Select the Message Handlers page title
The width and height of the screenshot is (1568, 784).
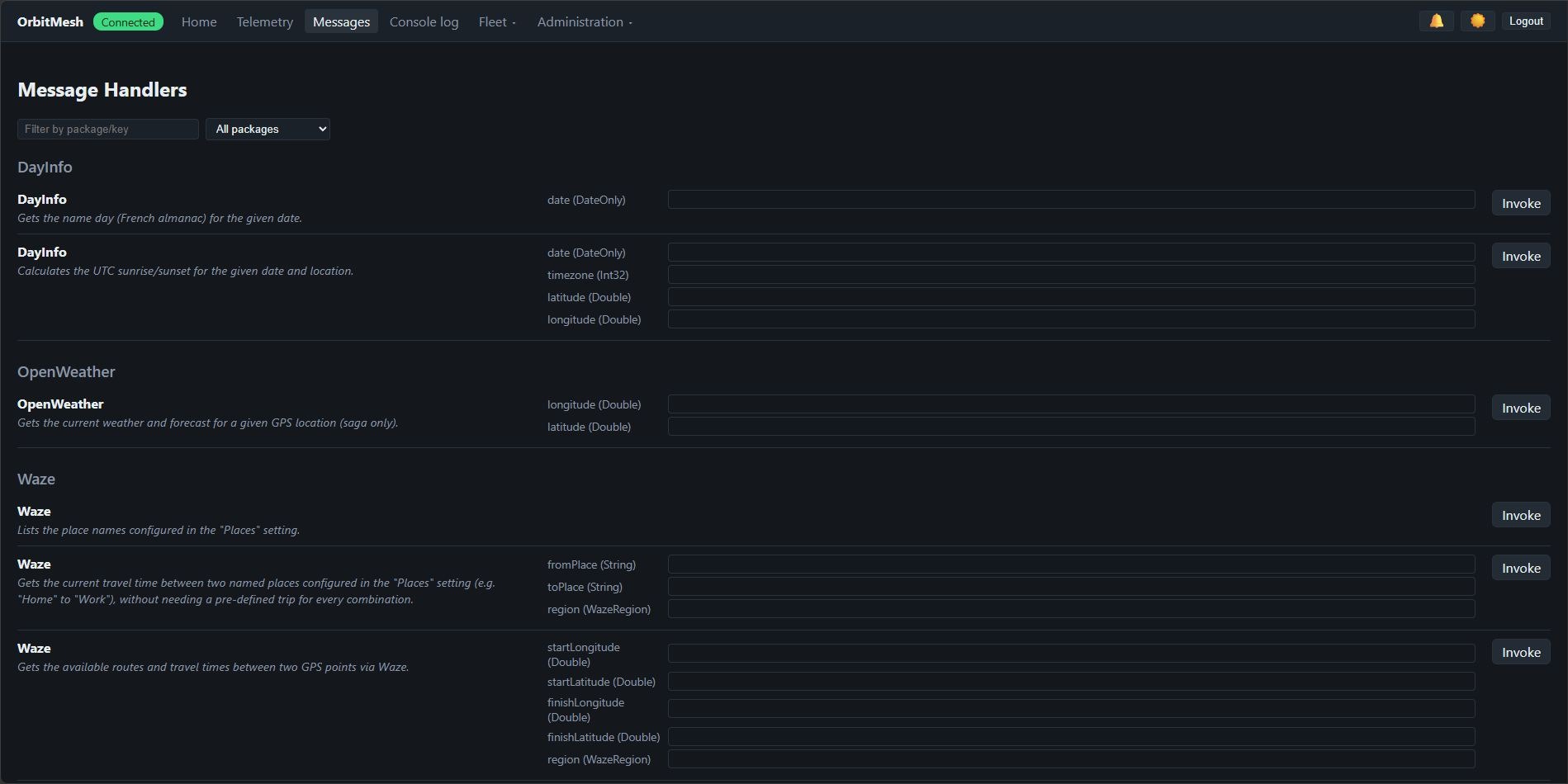tap(102, 90)
